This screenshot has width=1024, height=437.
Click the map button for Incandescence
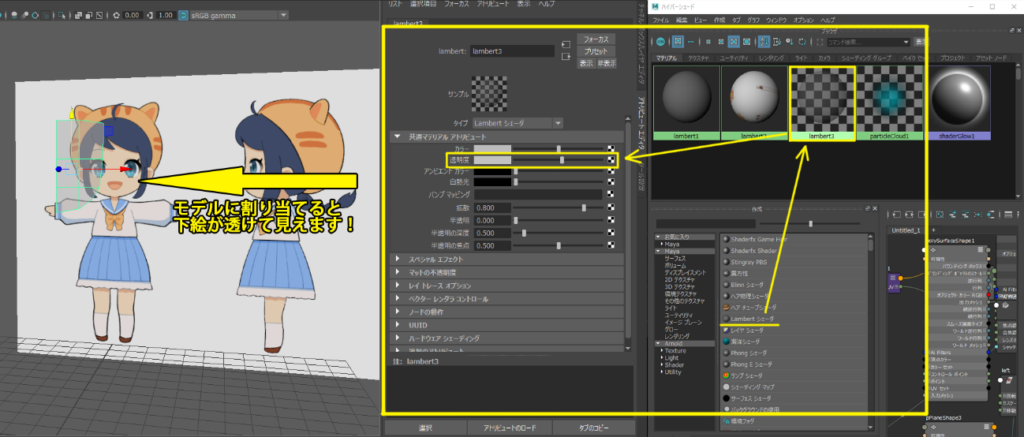click(611, 182)
